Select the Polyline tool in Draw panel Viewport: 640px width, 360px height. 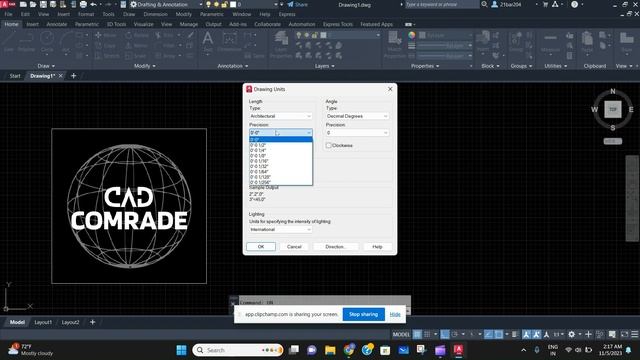[x=27, y=42]
